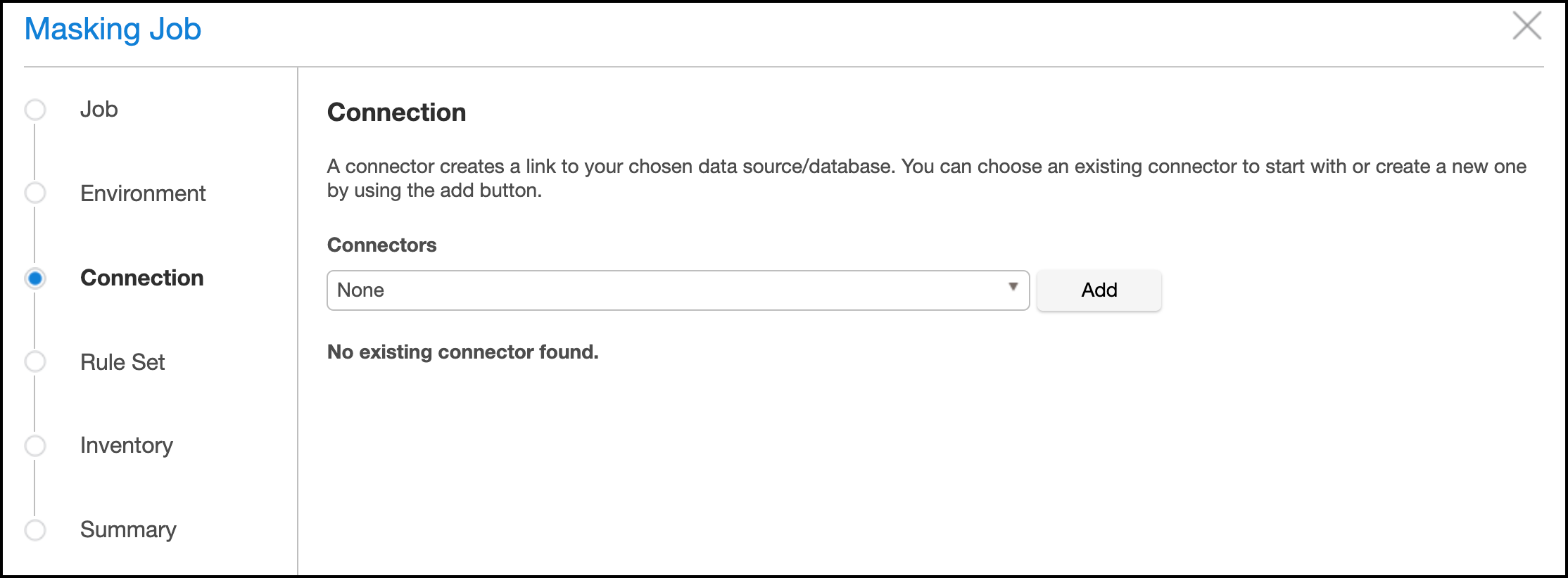
Task: Click the Connection heading in main panel
Action: [x=396, y=113]
